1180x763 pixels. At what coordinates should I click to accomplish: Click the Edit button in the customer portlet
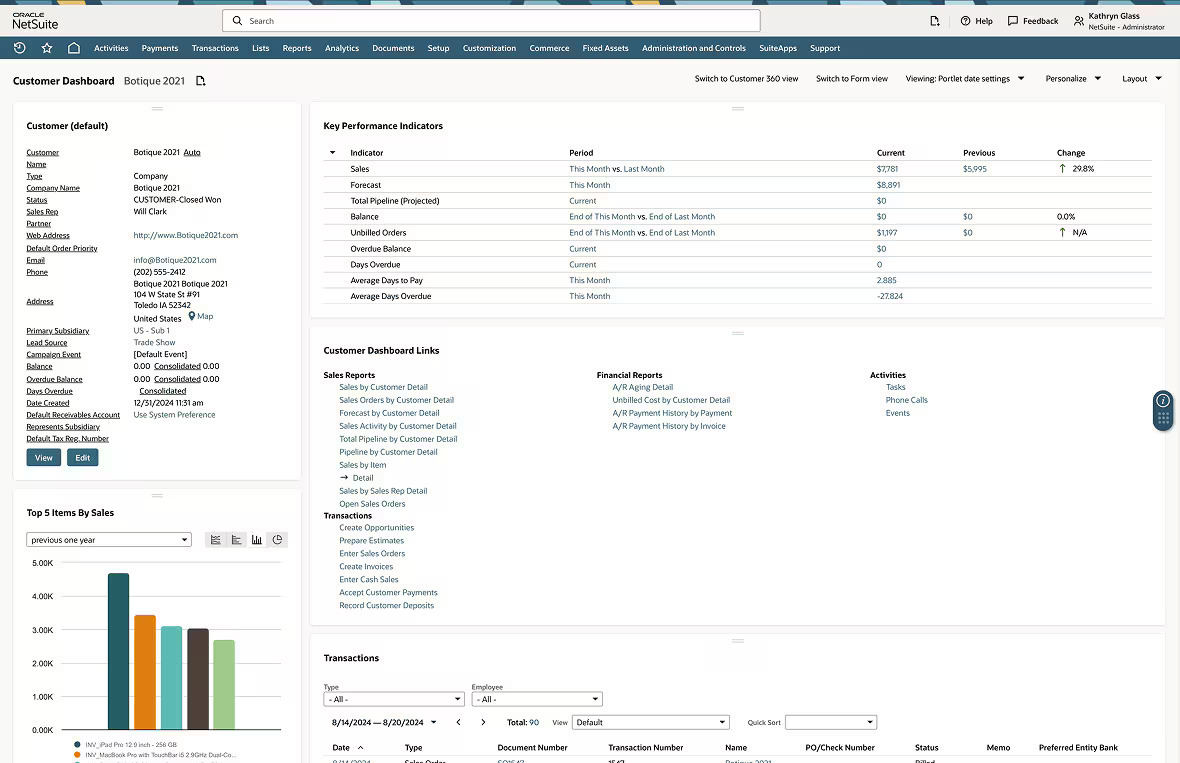point(82,456)
